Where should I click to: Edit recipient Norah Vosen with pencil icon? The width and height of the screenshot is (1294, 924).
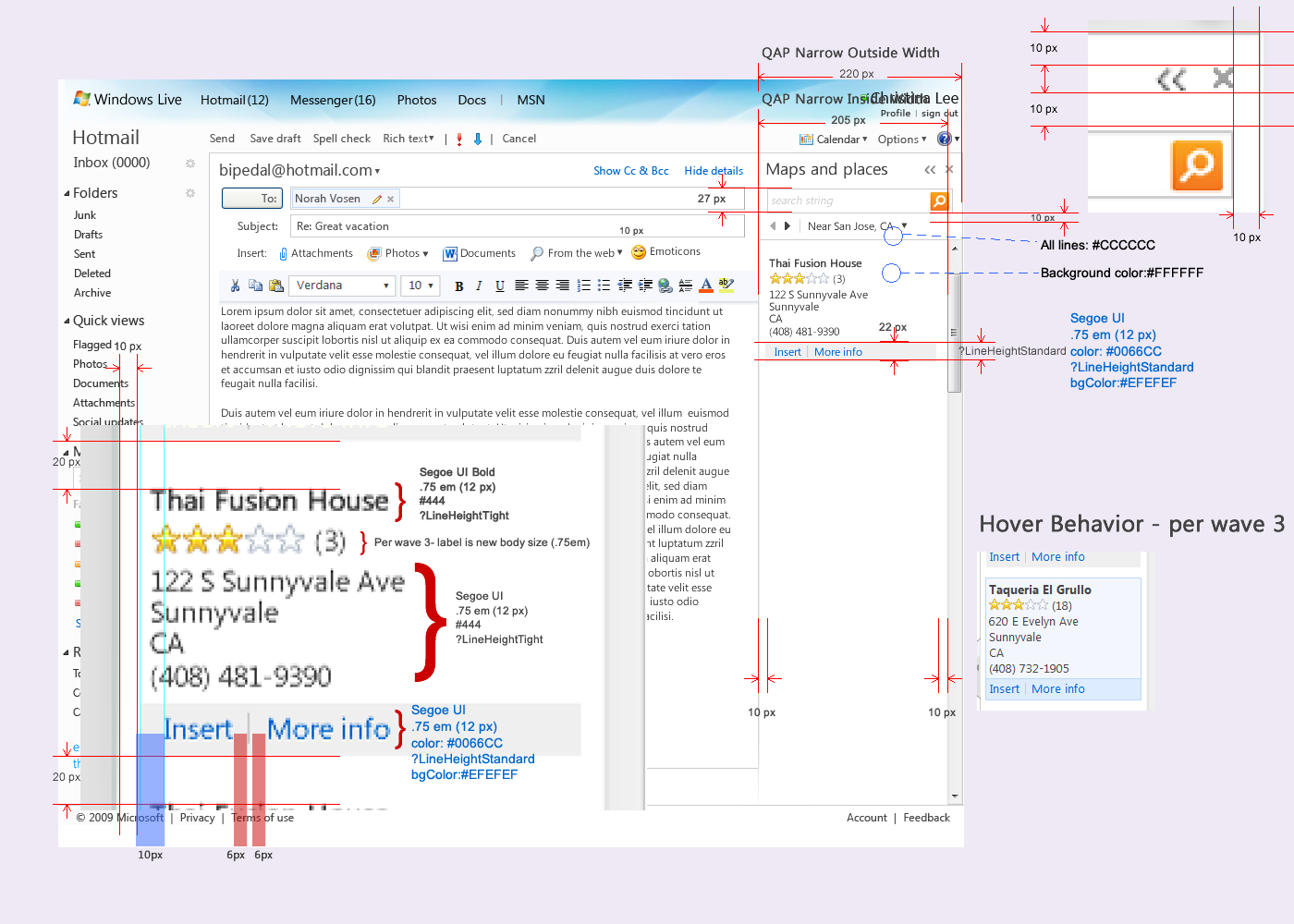pos(377,199)
